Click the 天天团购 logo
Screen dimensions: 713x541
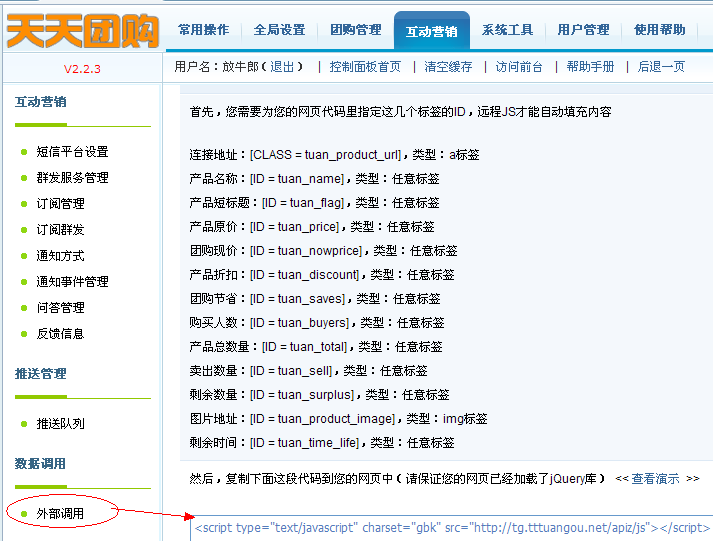pos(82,30)
